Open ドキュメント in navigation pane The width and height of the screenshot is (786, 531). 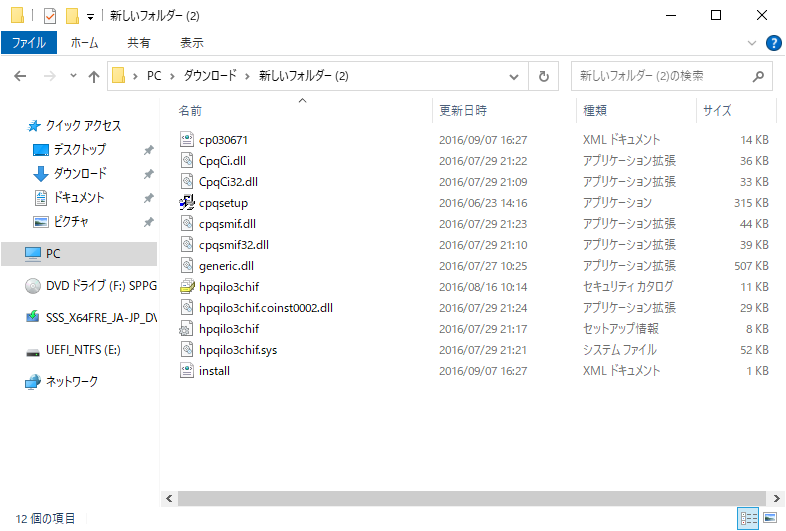(x=79, y=198)
